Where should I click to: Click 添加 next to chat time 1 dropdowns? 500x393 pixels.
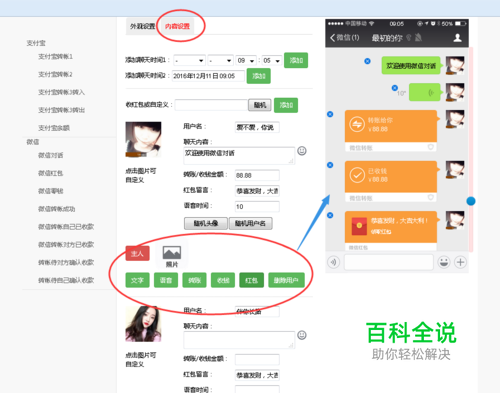[x=296, y=60]
